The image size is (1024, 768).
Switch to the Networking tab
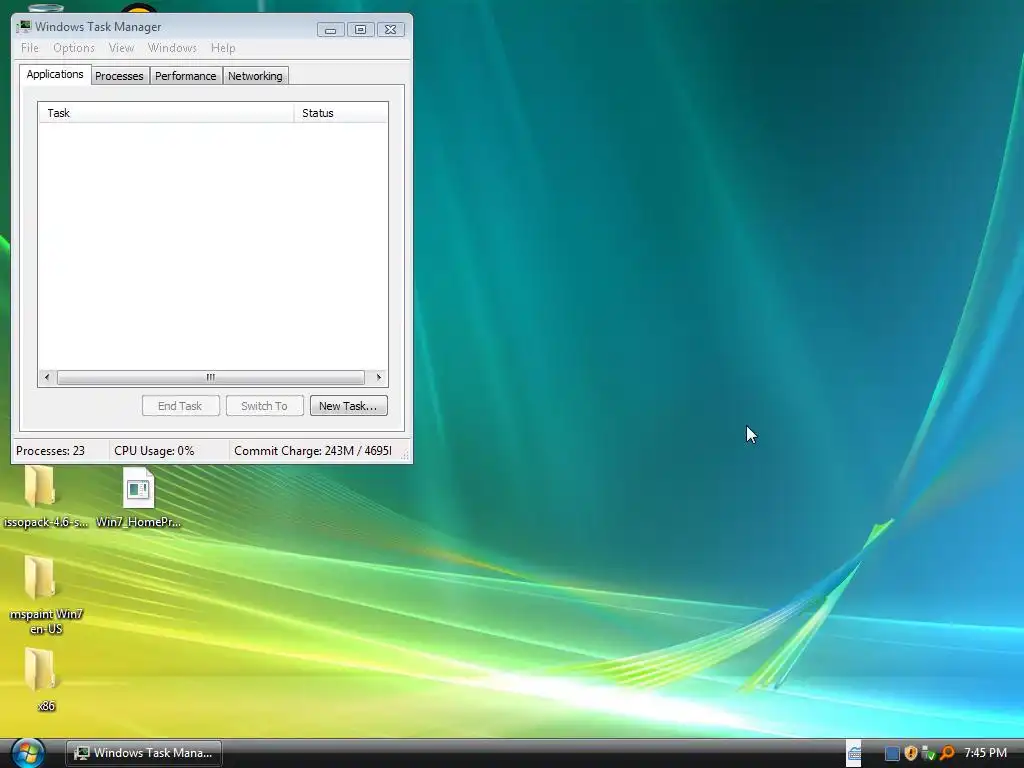[x=255, y=76]
